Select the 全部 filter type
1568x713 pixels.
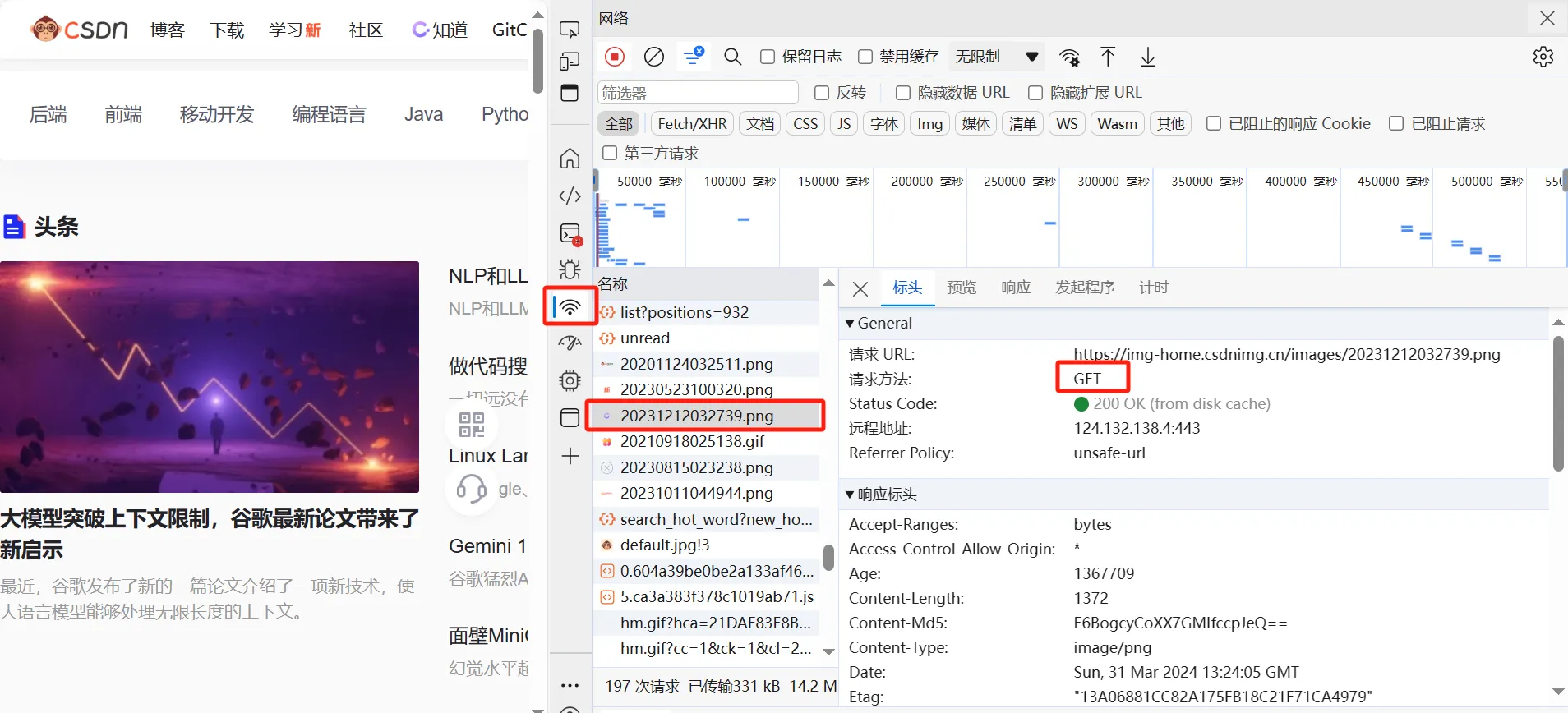tap(619, 123)
